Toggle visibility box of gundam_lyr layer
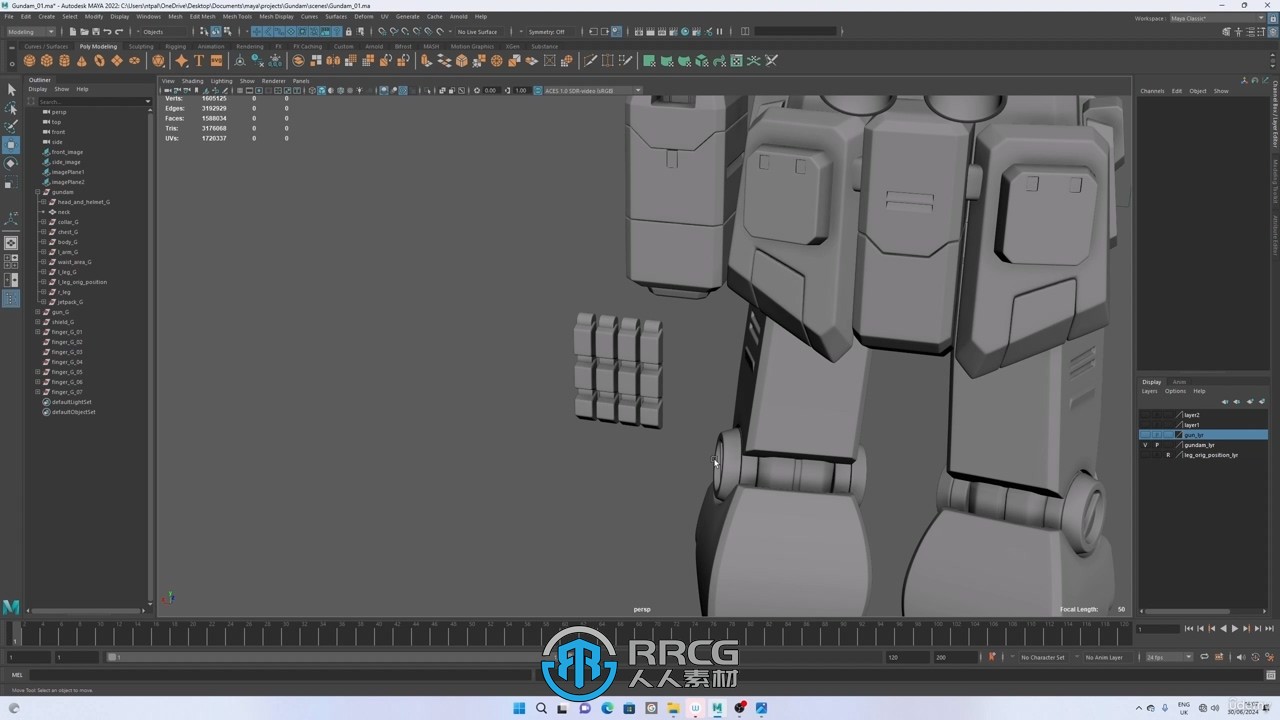The height and width of the screenshot is (720, 1280). [1146, 445]
